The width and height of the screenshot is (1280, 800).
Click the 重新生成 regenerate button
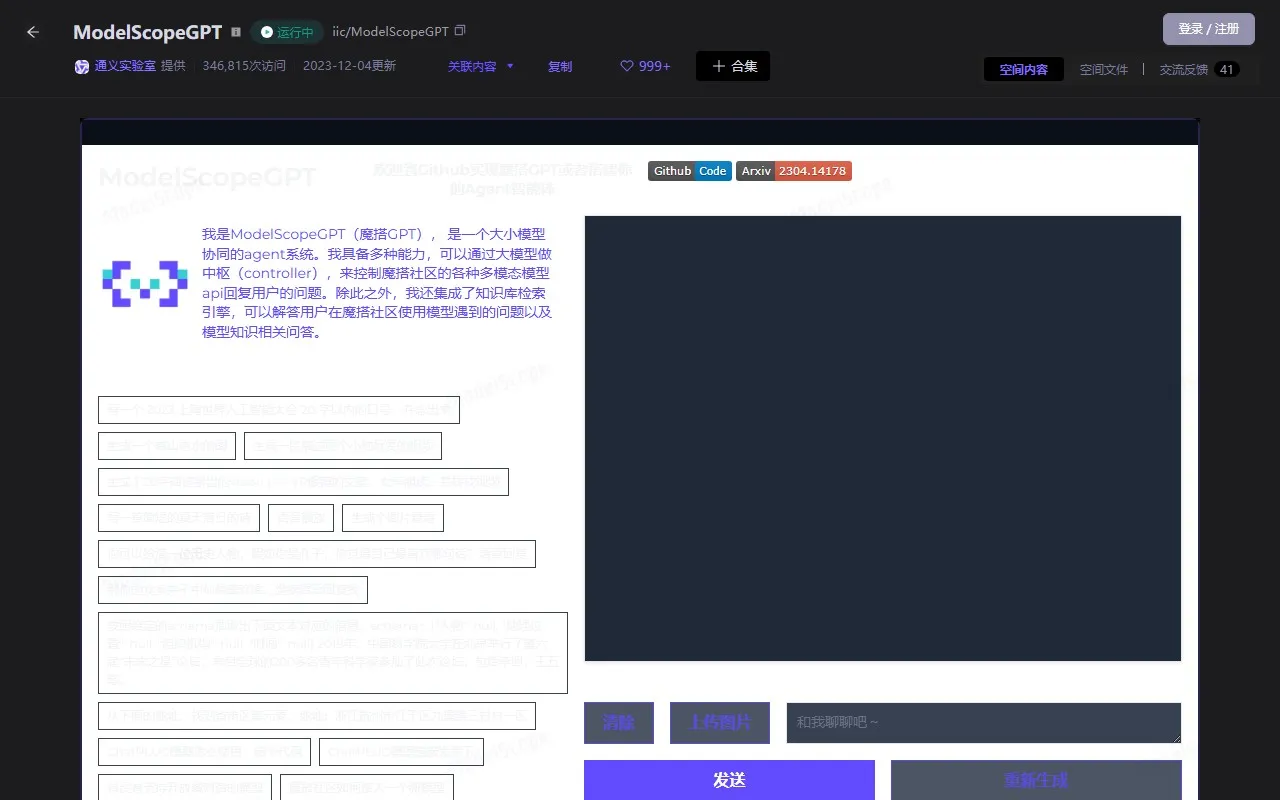point(1035,779)
